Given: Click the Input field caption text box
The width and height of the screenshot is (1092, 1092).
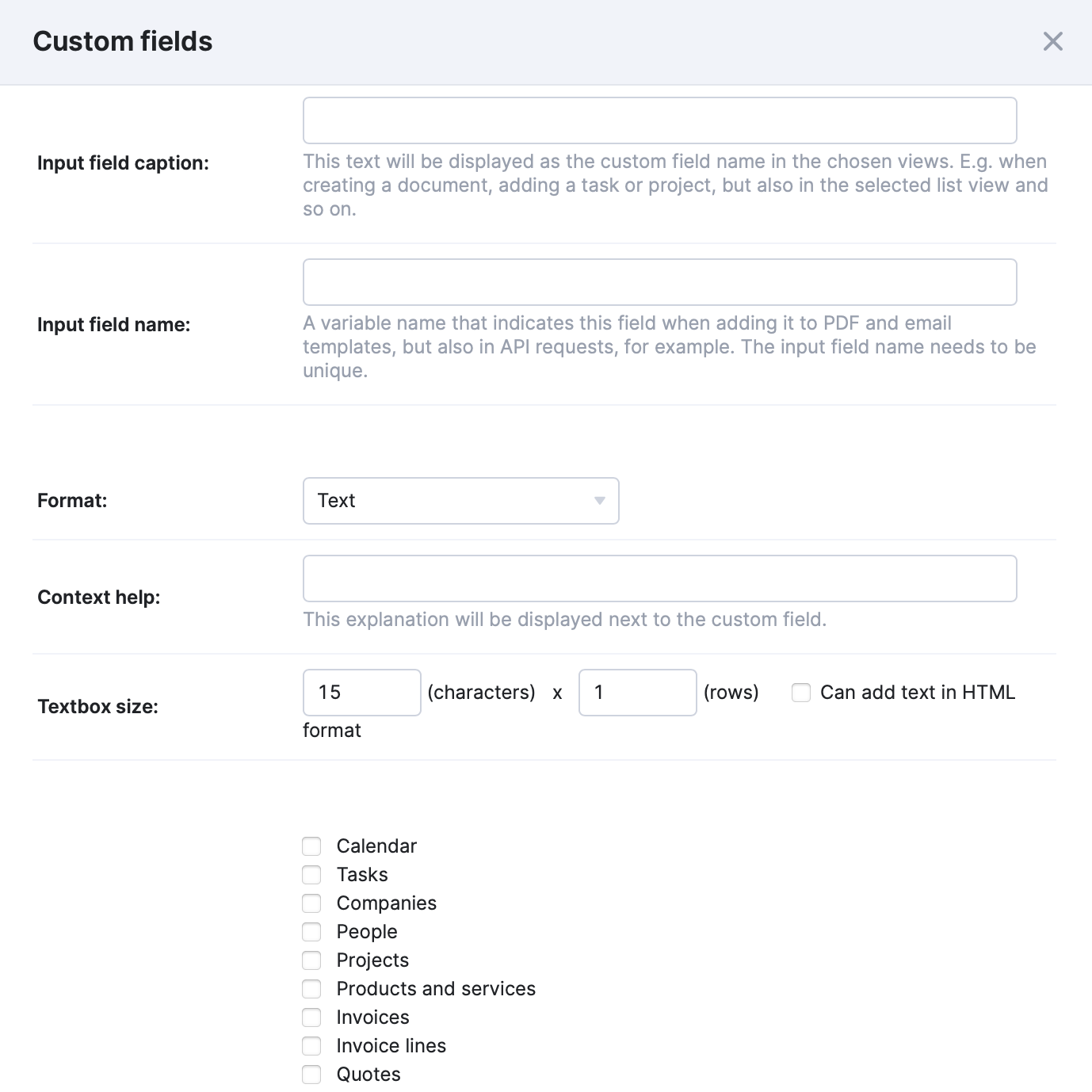Looking at the screenshot, I should [659, 120].
